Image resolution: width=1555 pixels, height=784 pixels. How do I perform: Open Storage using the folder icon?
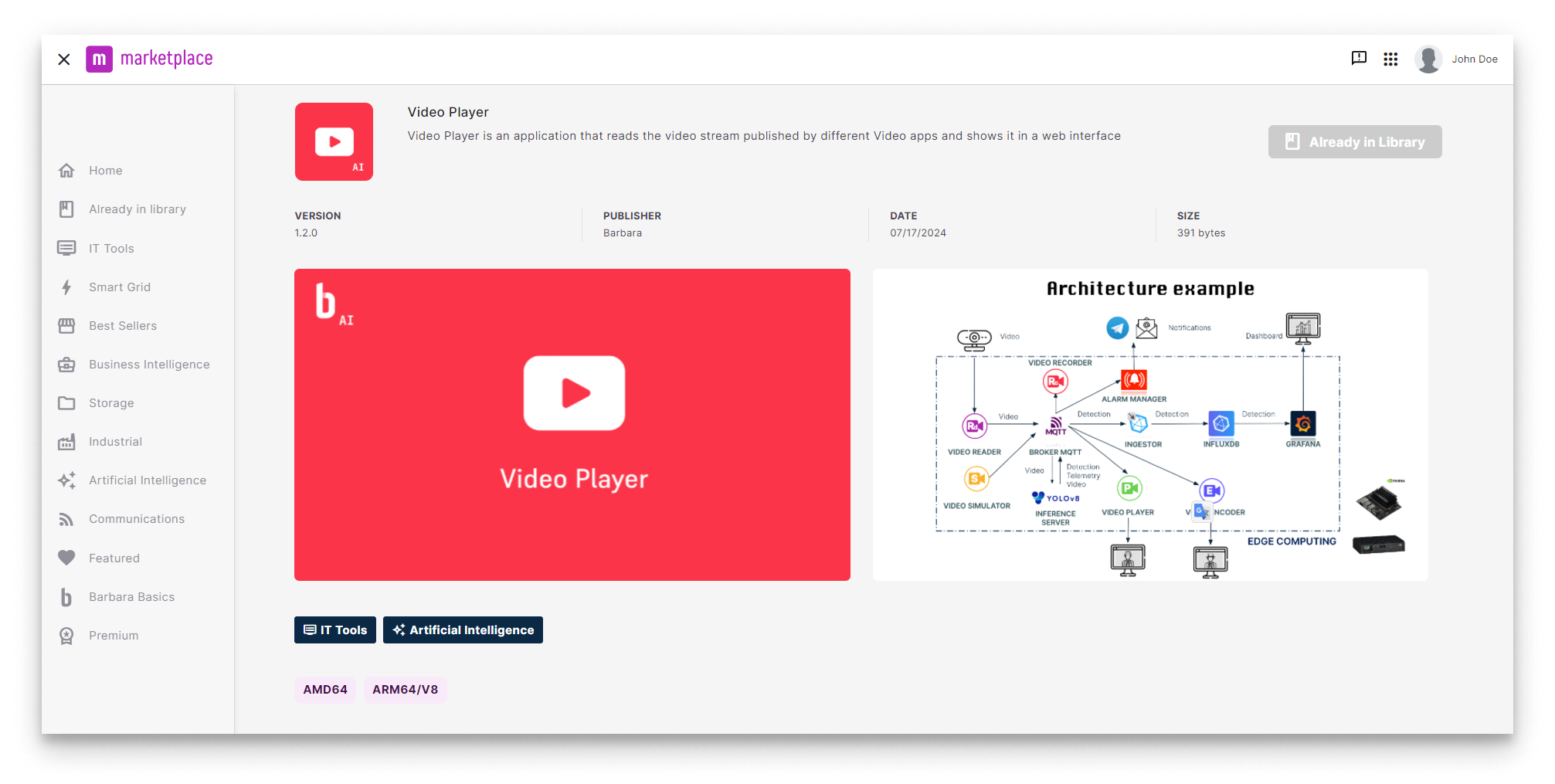[66, 402]
